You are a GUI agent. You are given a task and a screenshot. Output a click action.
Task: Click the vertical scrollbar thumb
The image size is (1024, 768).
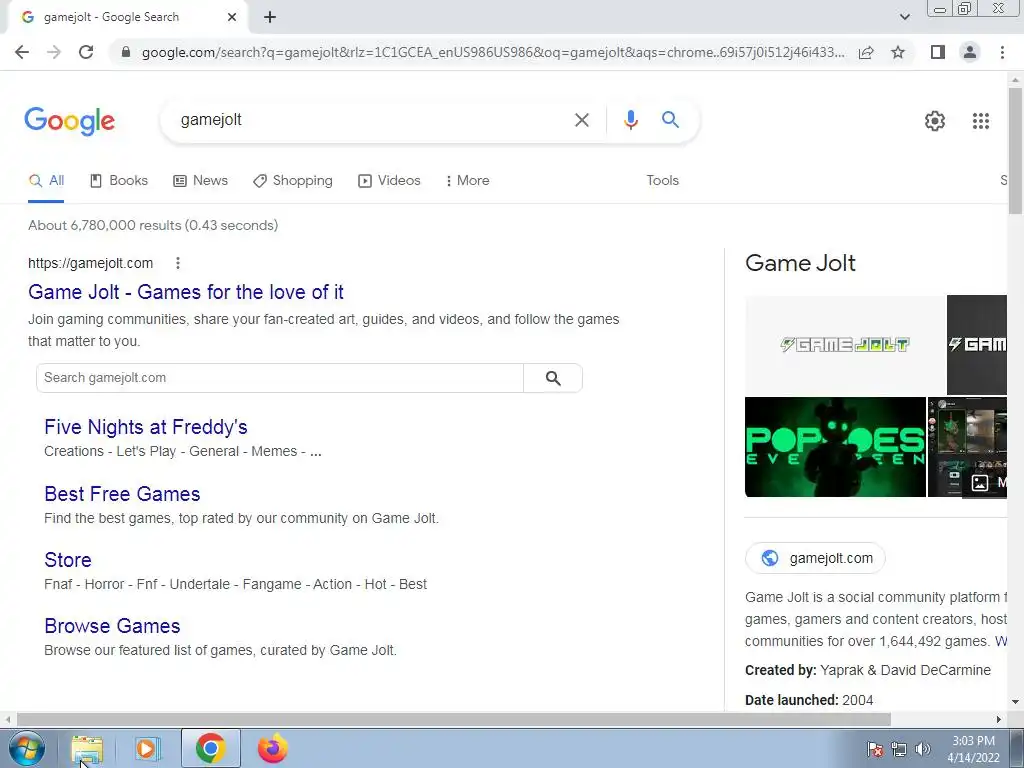(1015, 150)
